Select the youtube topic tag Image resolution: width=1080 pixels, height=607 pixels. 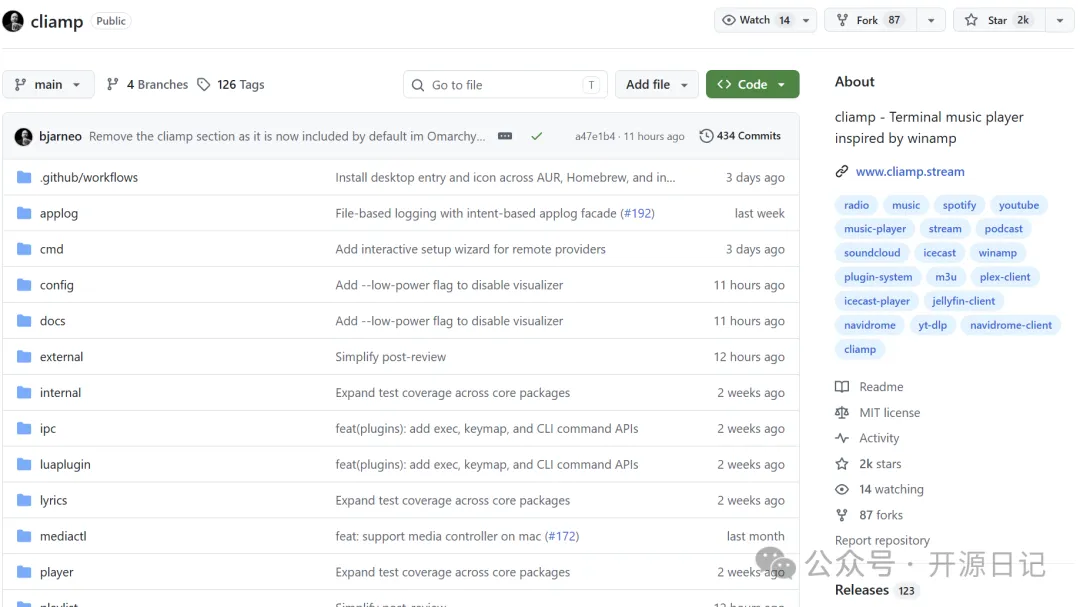(1019, 205)
